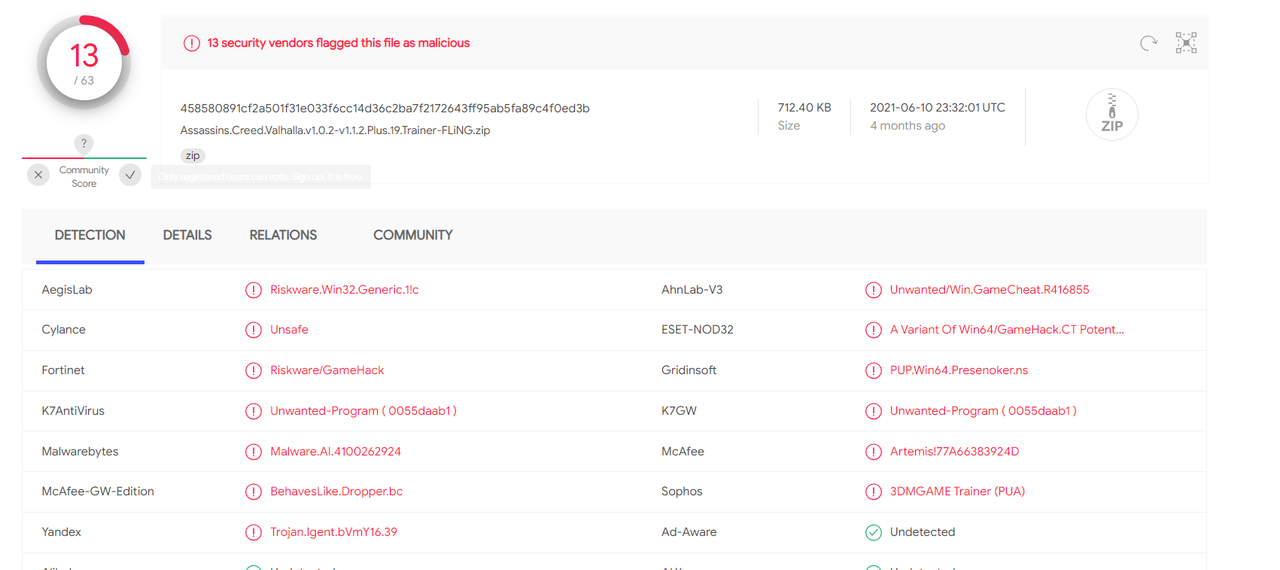This screenshot has height=570, width=1280.
Task: Click the Ad-Aware undetected check icon
Action: coord(874,532)
